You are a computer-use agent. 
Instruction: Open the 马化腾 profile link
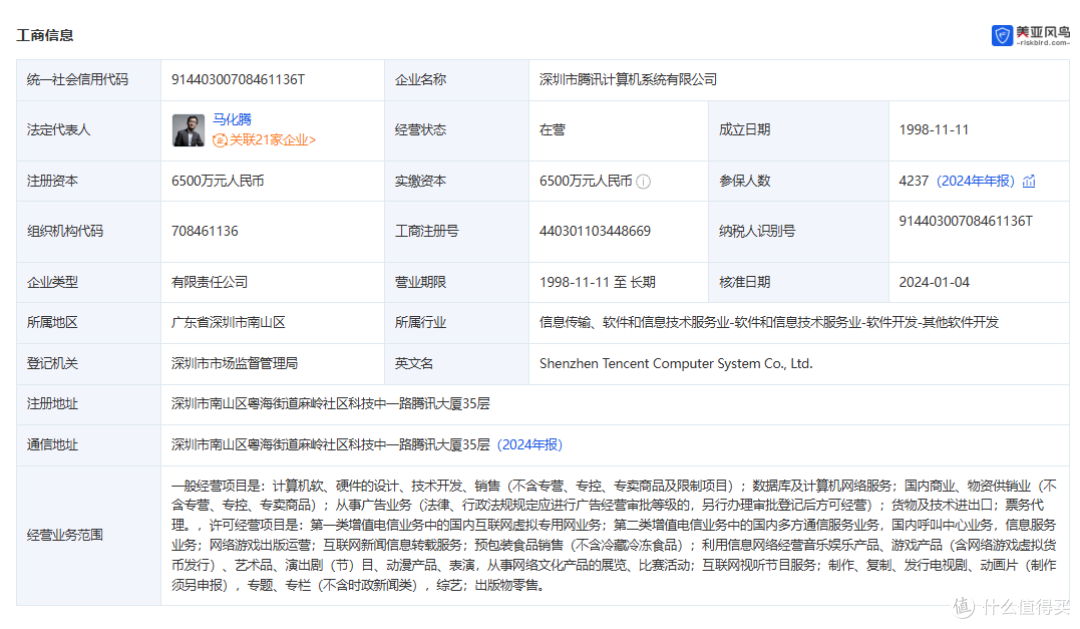[232, 119]
